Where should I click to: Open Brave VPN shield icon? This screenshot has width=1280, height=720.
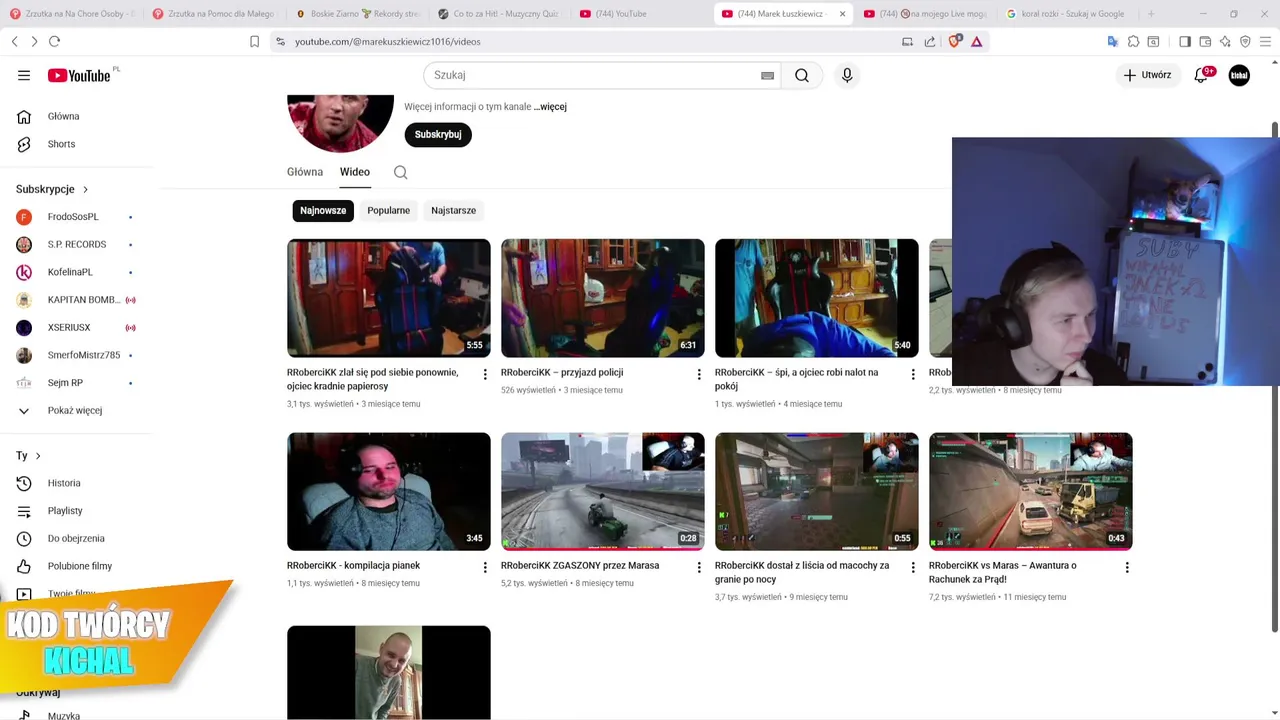(x=1245, y=41)
